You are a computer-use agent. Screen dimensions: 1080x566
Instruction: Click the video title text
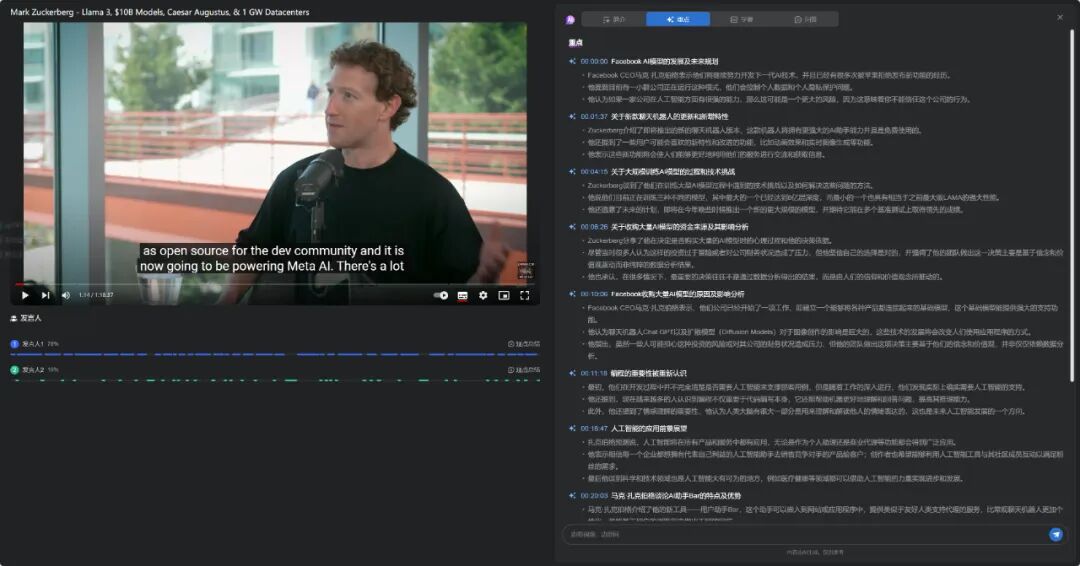click(160, 12)
